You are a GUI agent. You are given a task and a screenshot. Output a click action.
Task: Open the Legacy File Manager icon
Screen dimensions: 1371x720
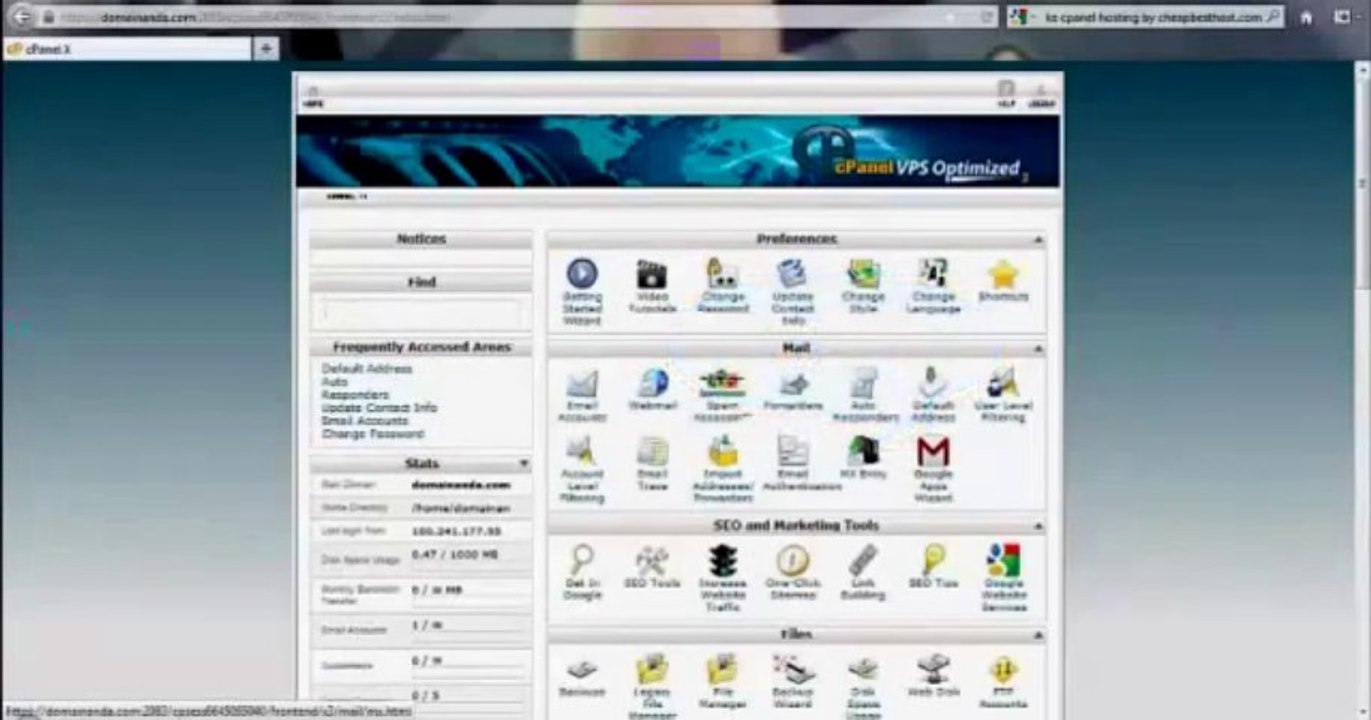coord(652,668)
